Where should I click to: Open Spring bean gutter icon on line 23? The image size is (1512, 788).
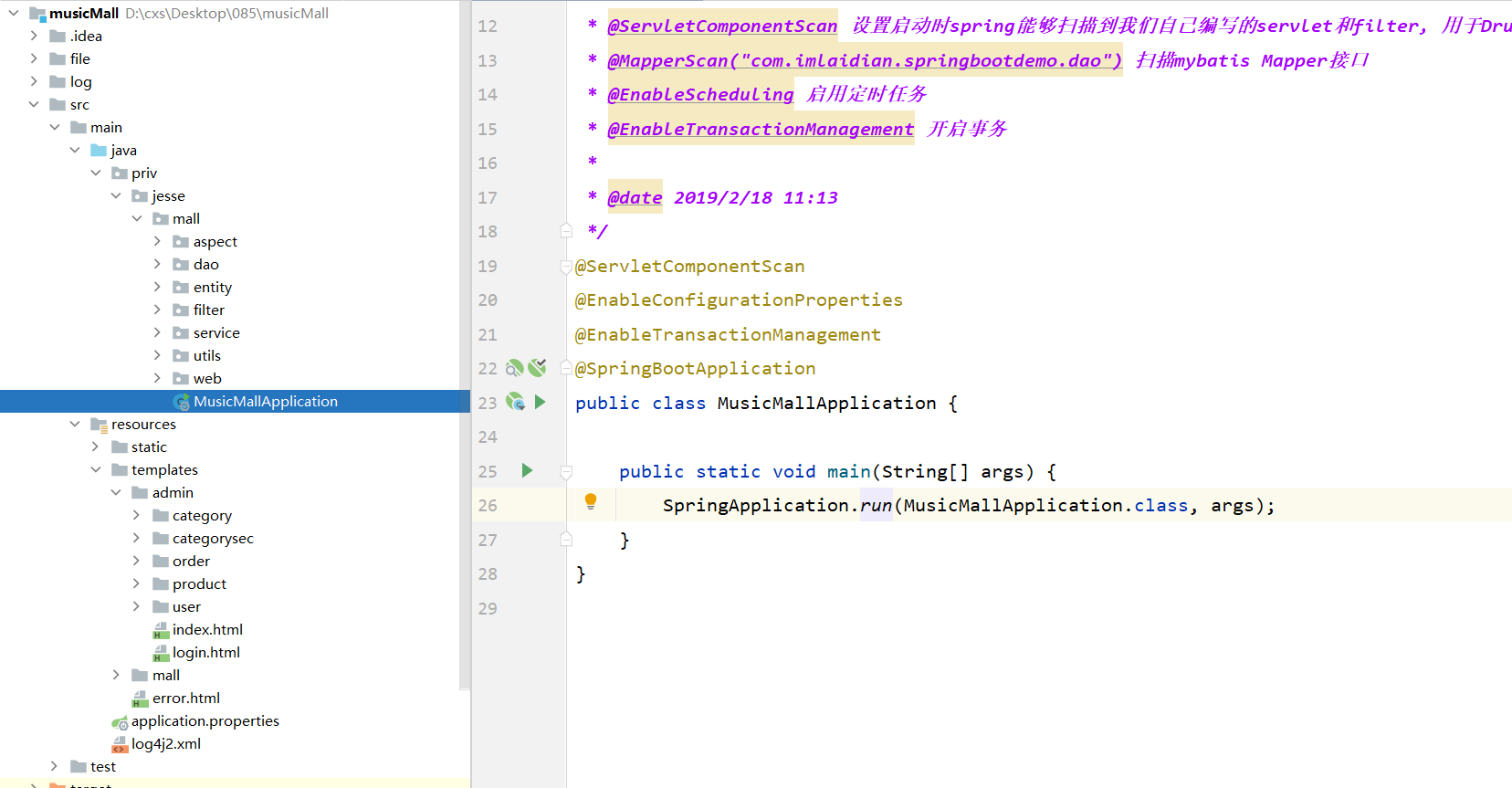click(515, 402)
